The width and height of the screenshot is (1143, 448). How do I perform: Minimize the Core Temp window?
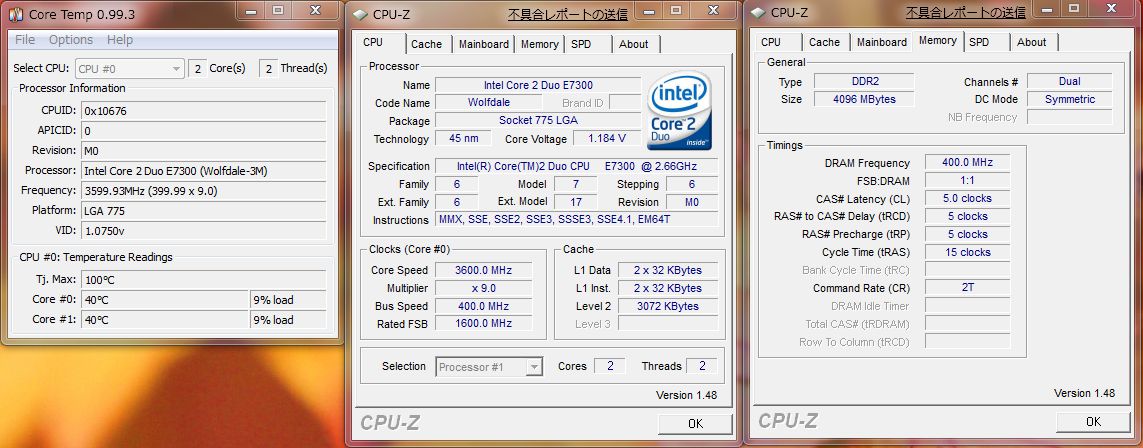pyautogui.click(x=252, y=10)
